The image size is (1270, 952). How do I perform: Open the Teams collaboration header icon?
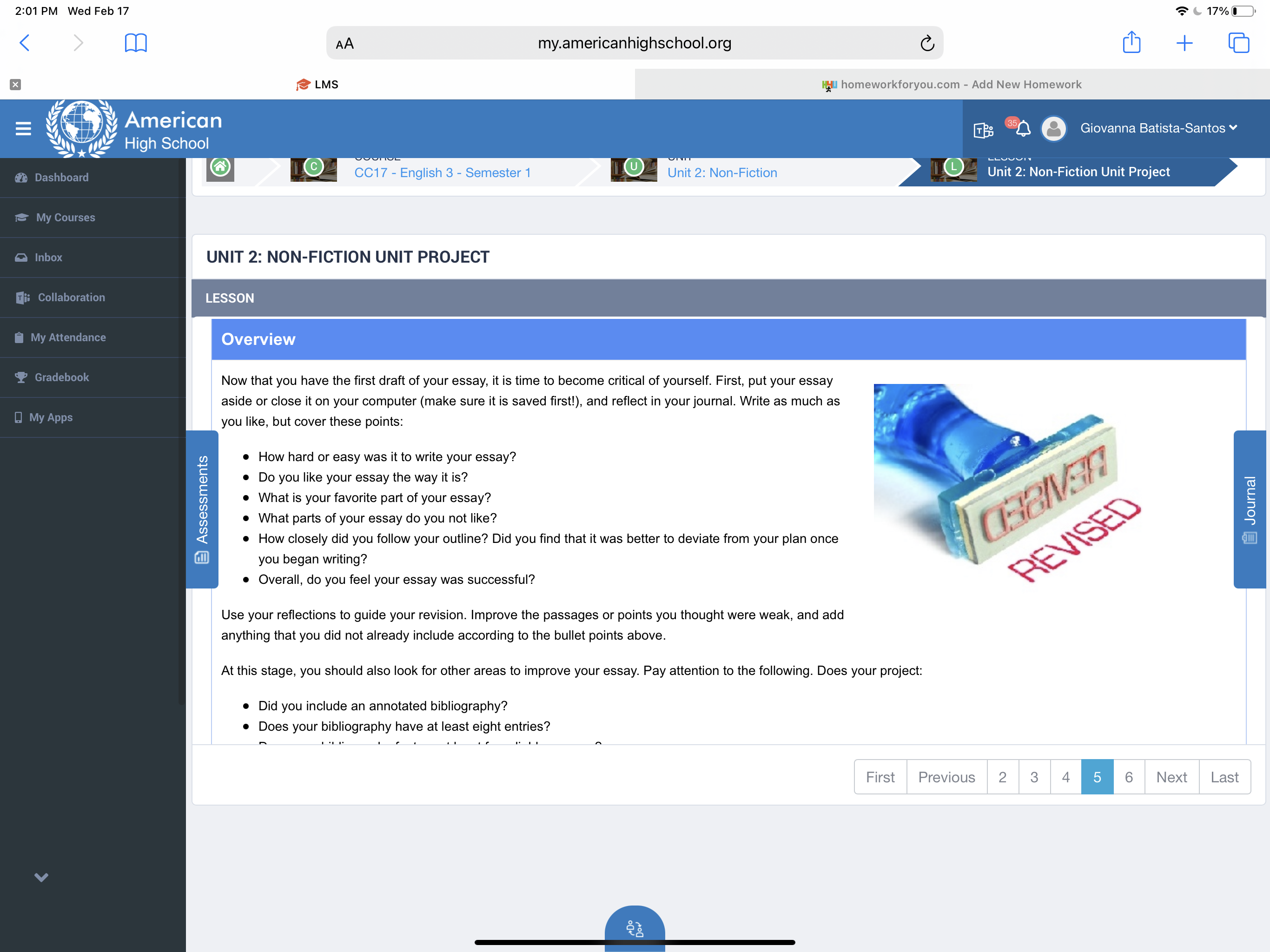[983, 130]
